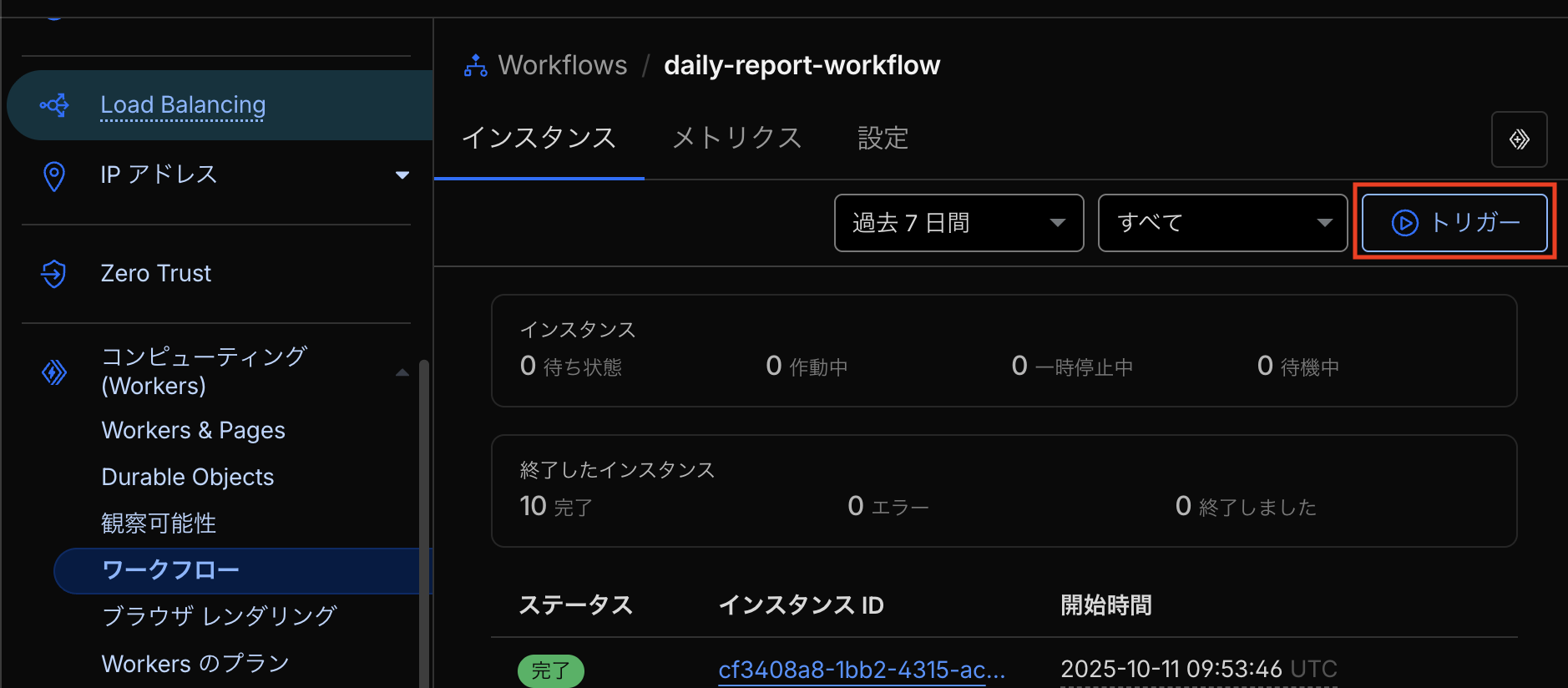Click the 0 待機中 counter
The height and width of the screenshot is (688, 1568).
coord(1298,367)
